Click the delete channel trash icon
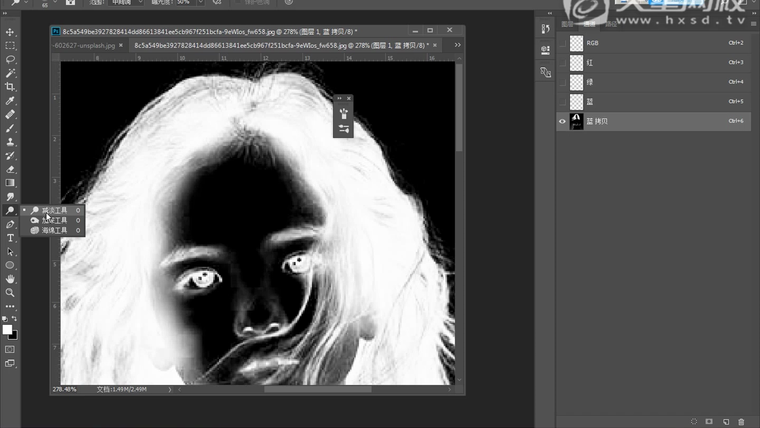The width and height of the screenshot is (760, 428). point(741,421)
